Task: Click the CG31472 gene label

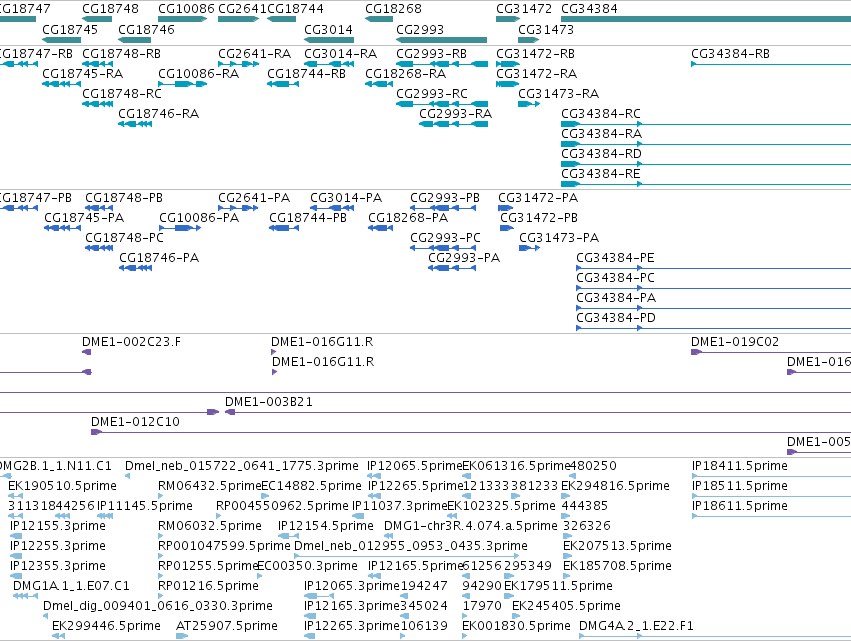Action: pyautogui.click(x=524, y=9)
